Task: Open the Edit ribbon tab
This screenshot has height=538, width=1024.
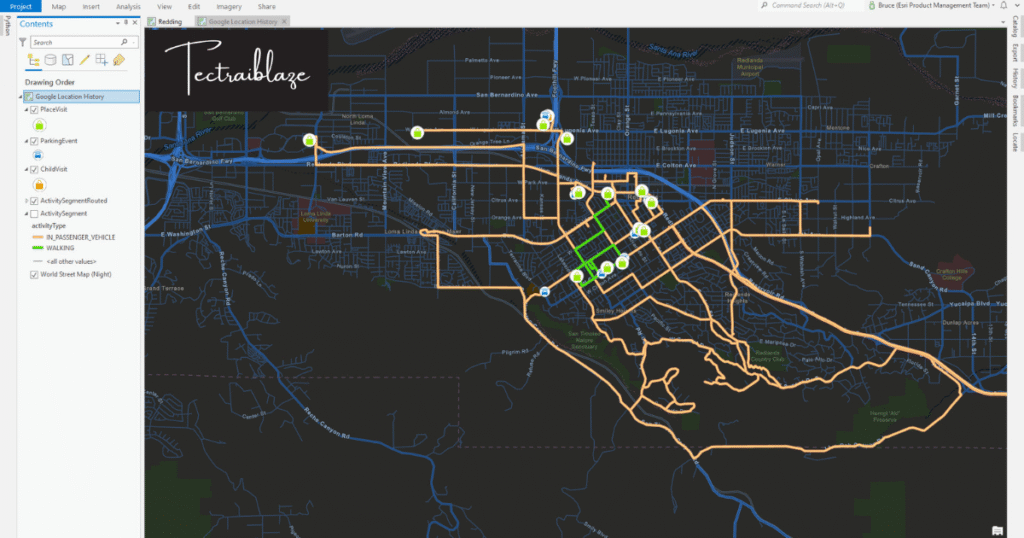Action: (x=194, y=7)
